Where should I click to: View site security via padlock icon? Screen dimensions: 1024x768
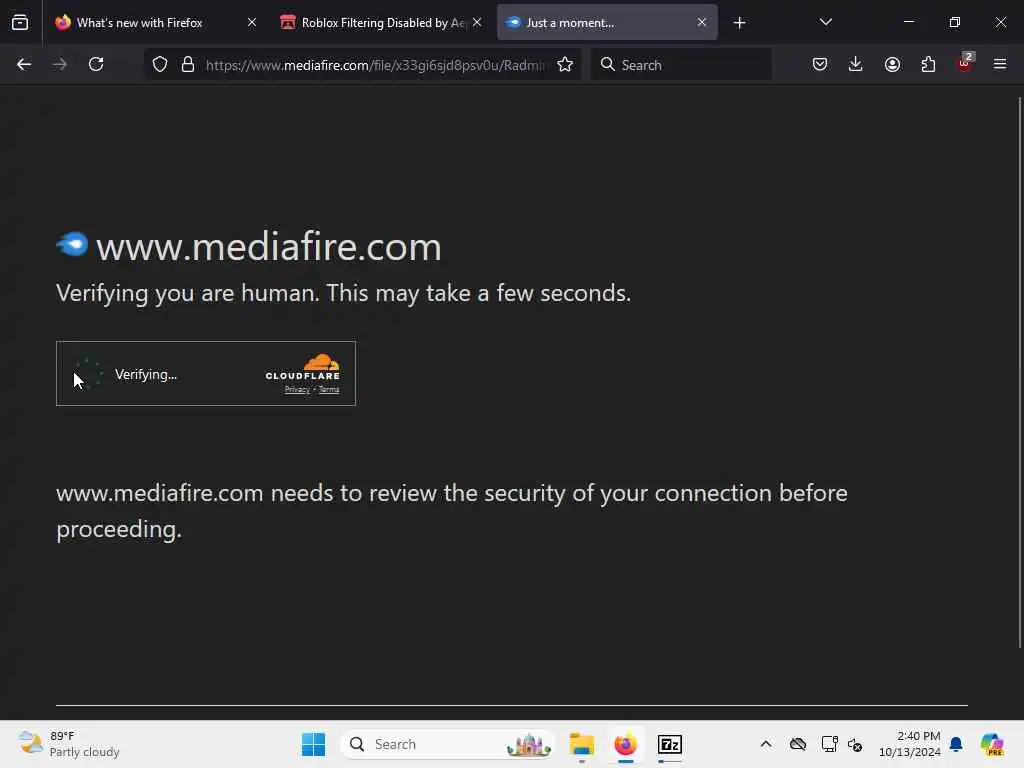[x=188, y=64]
